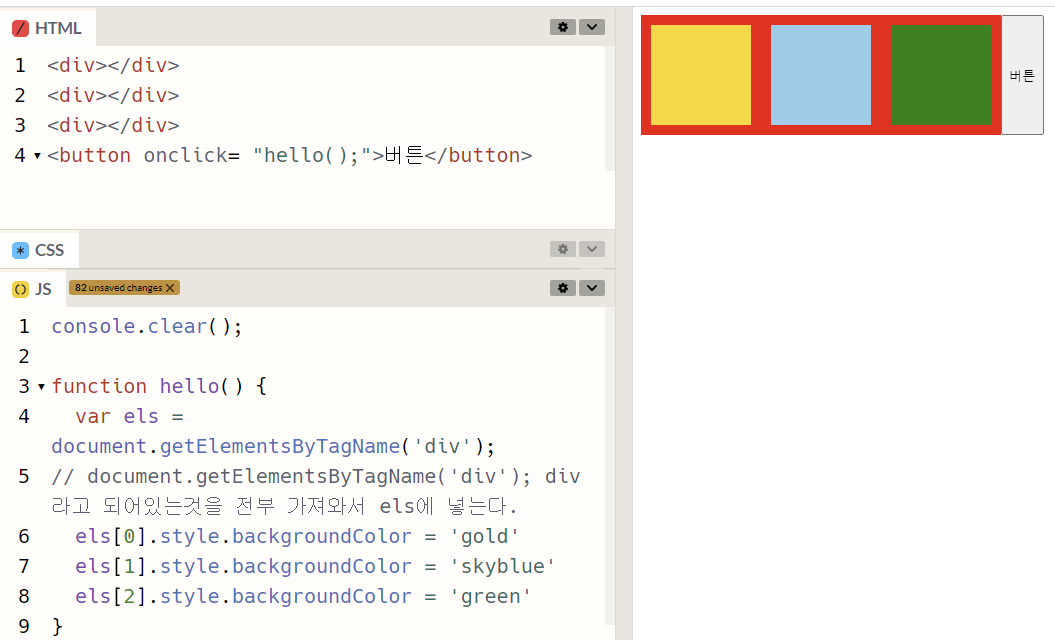Click the blue CSS asterisk icon
This screenshot has width=1055, height=640.
[20, 250]
